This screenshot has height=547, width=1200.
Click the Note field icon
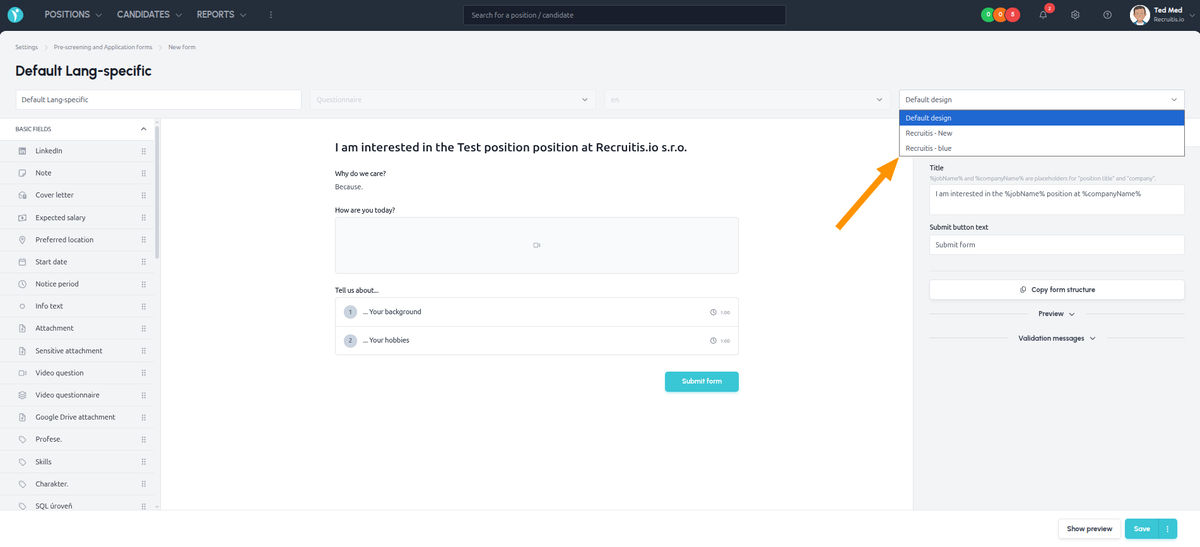point(23,173)
